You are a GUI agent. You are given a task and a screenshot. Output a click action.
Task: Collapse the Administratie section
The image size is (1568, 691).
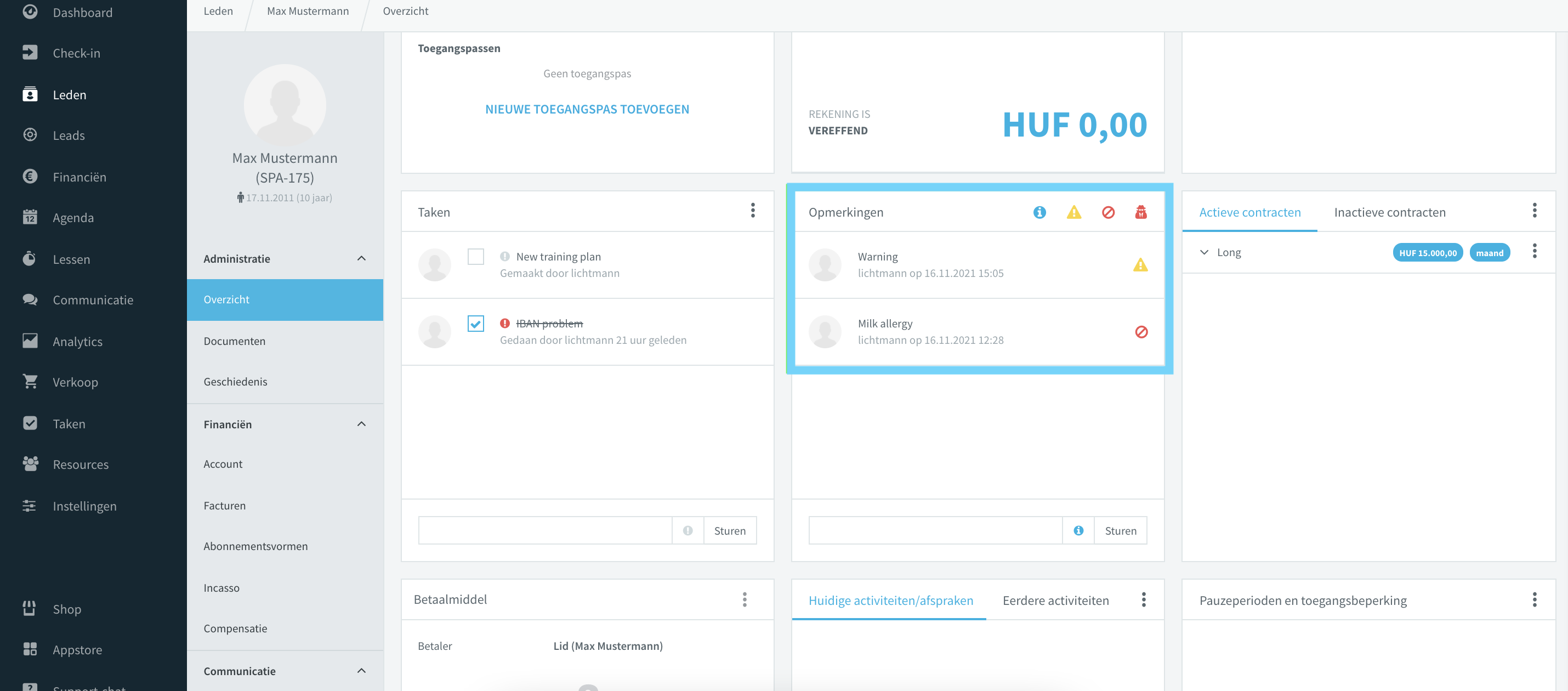coord(361,258)
